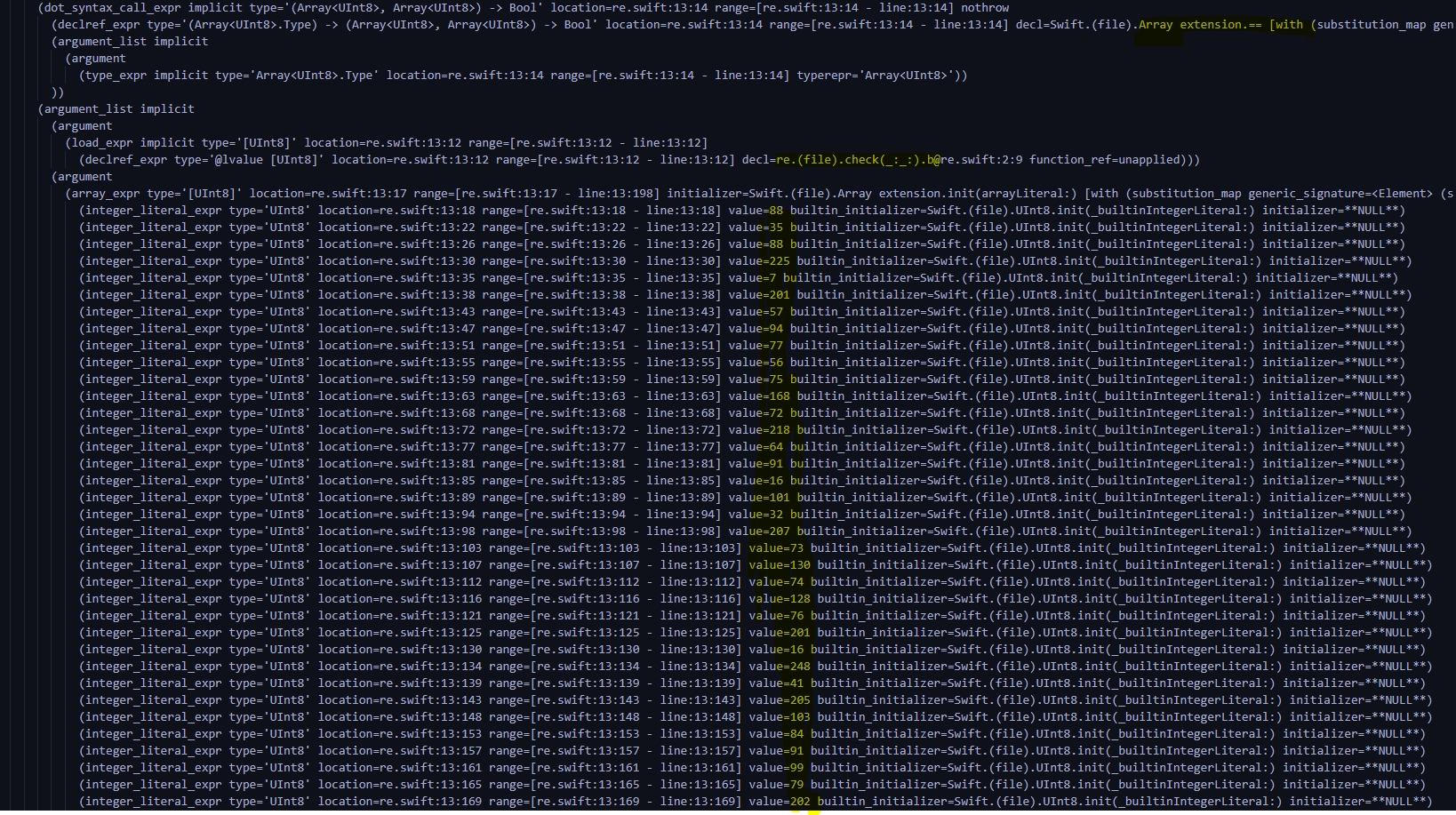Click 'value=57' on the 13:43 line
Image resolution: width=1456 pixels, height=815 pixels.
(756, 311)
